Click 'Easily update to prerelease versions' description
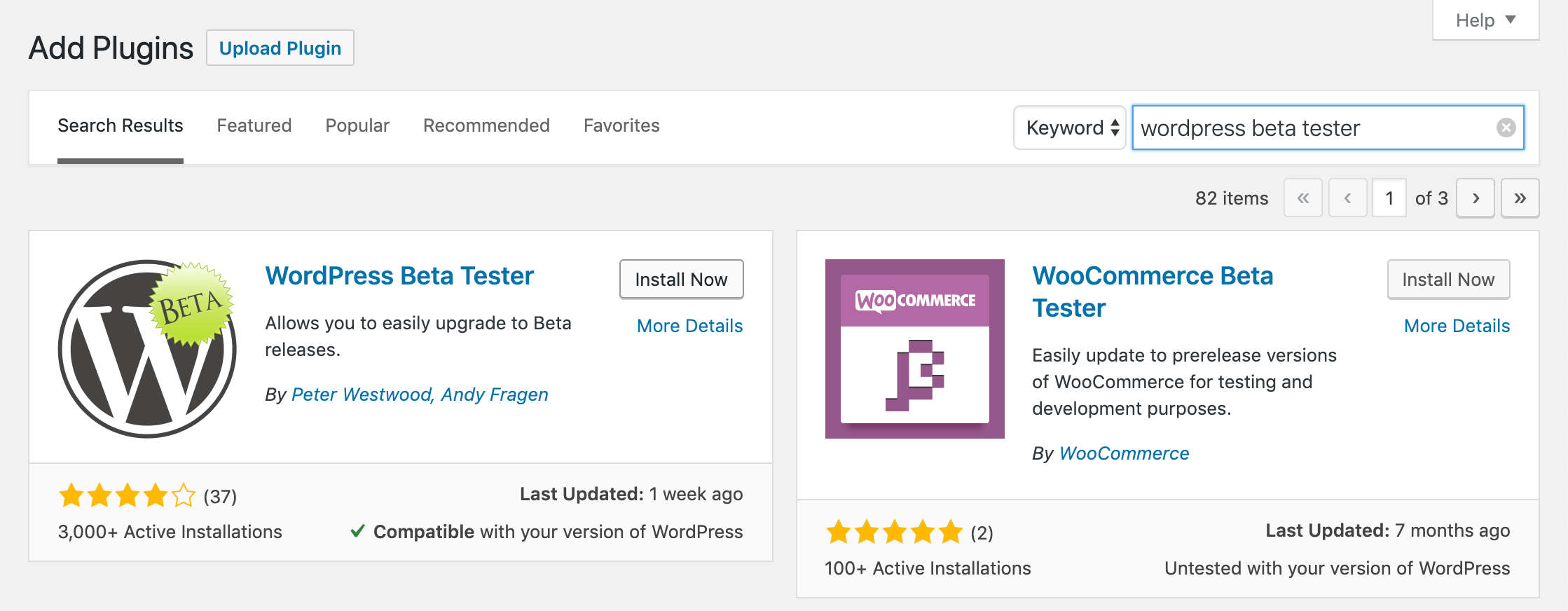This screenshot has width=1568, height=611. (1185, 382)
